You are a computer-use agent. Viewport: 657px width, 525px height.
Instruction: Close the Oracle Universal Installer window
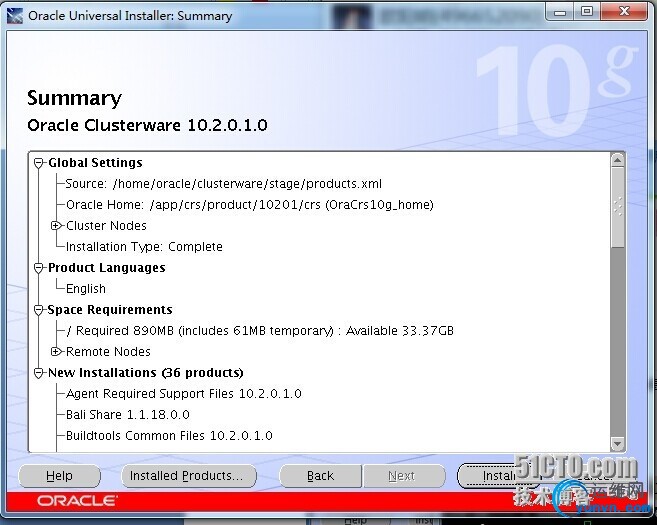point(623,12)
